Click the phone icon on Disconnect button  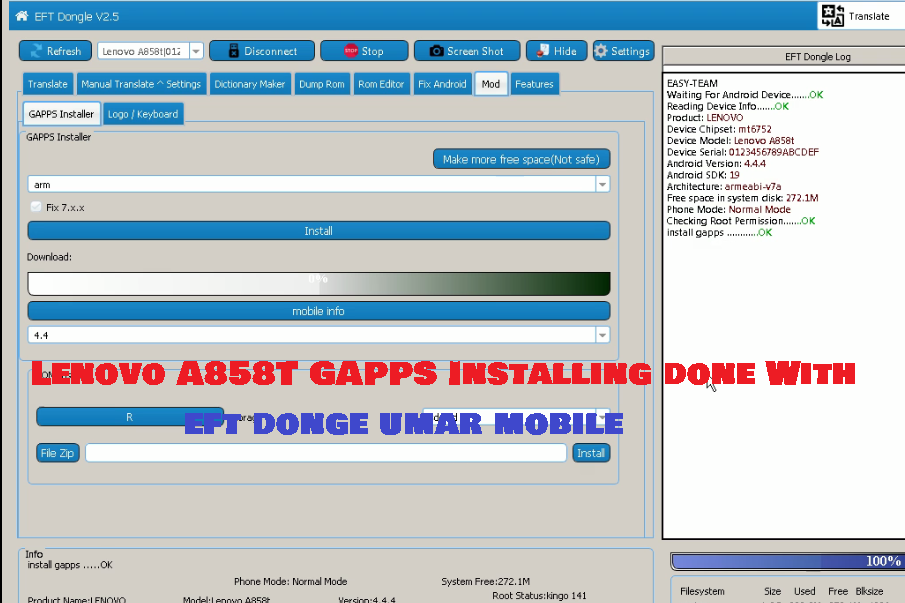click(233, 51)
